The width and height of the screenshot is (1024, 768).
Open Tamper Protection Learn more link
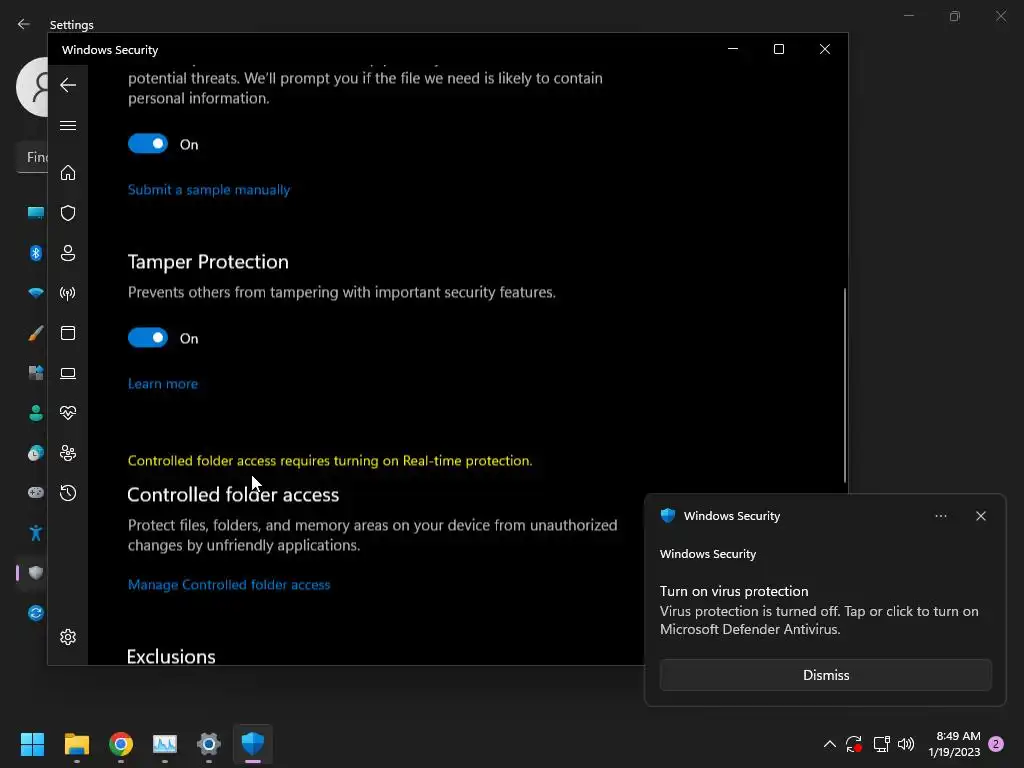click(x=163, y=384)
